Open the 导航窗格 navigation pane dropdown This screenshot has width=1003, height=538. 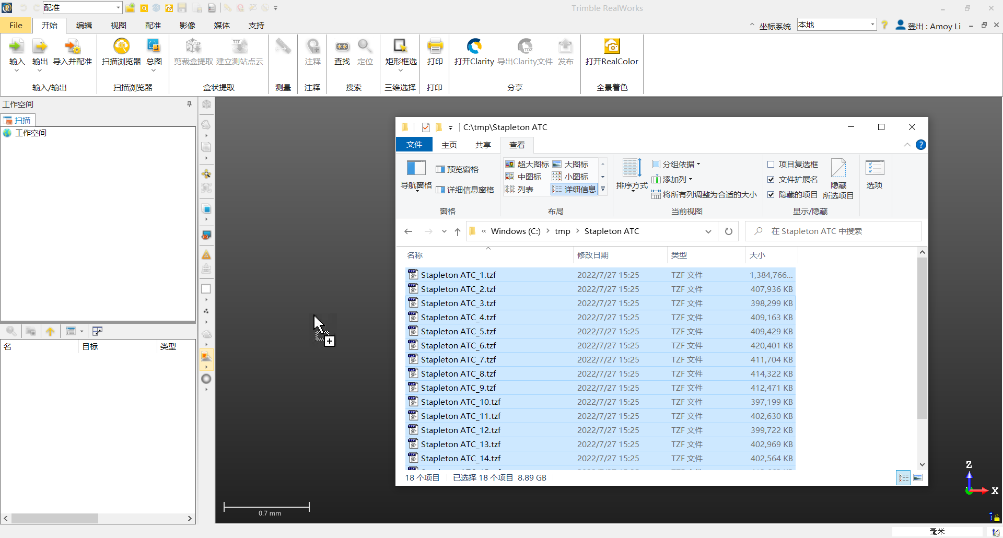pos(416,176)
